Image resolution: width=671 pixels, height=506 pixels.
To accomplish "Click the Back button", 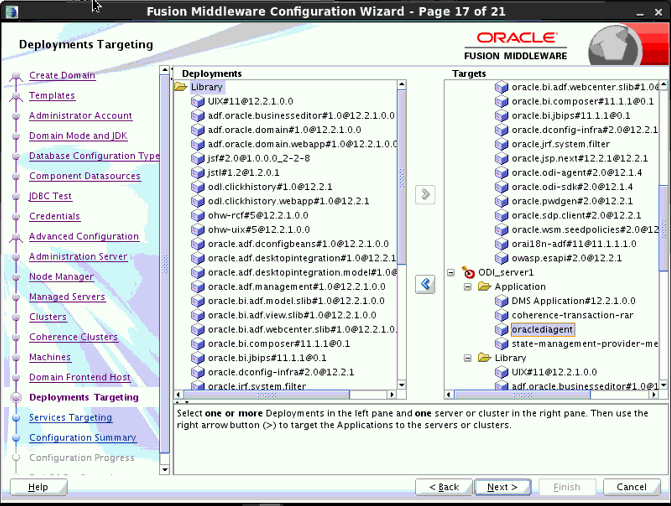I will pos(444,487).
